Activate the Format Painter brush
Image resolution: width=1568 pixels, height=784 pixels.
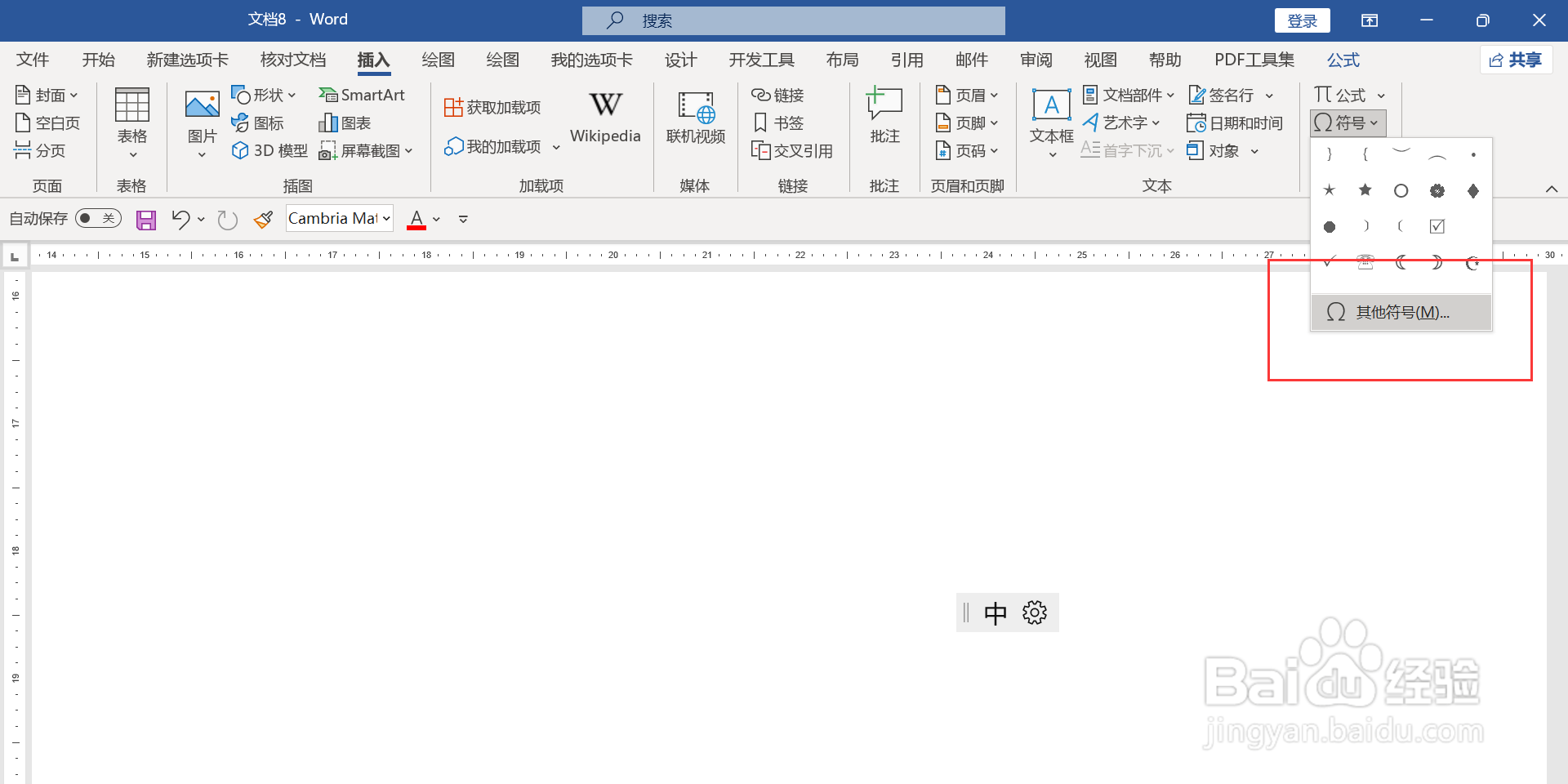point(263,220)
